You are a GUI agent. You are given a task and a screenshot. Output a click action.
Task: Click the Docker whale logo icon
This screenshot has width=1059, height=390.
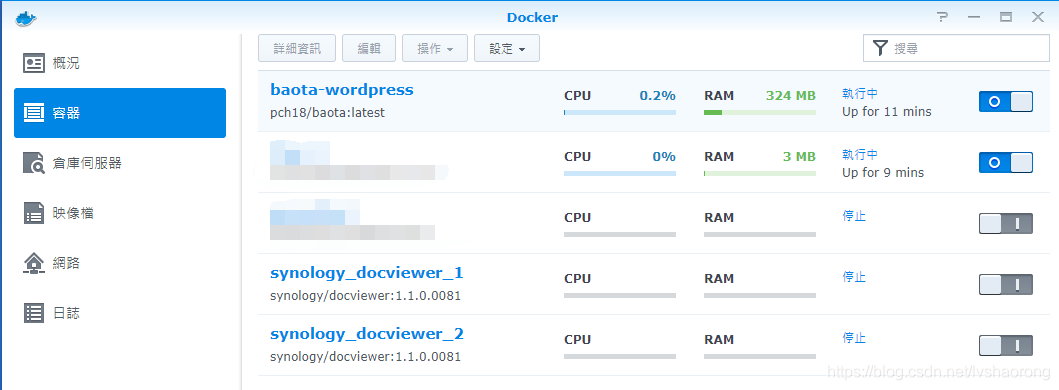(26, 18)
